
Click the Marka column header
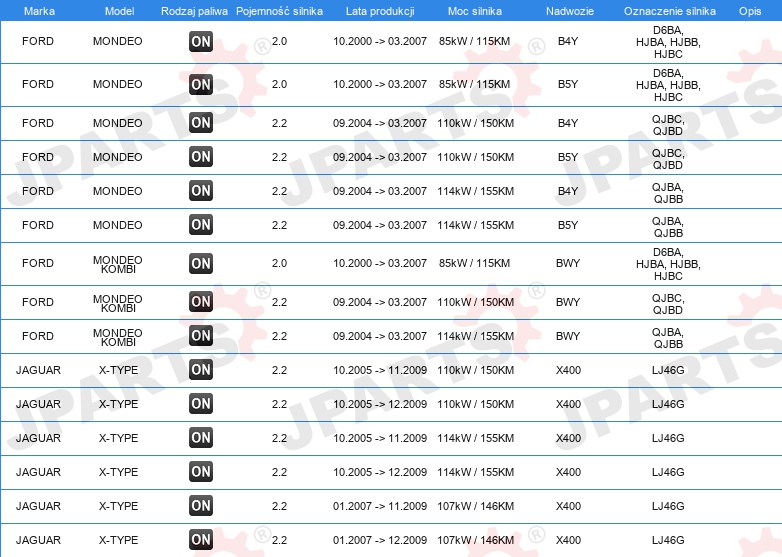point(39,11)
